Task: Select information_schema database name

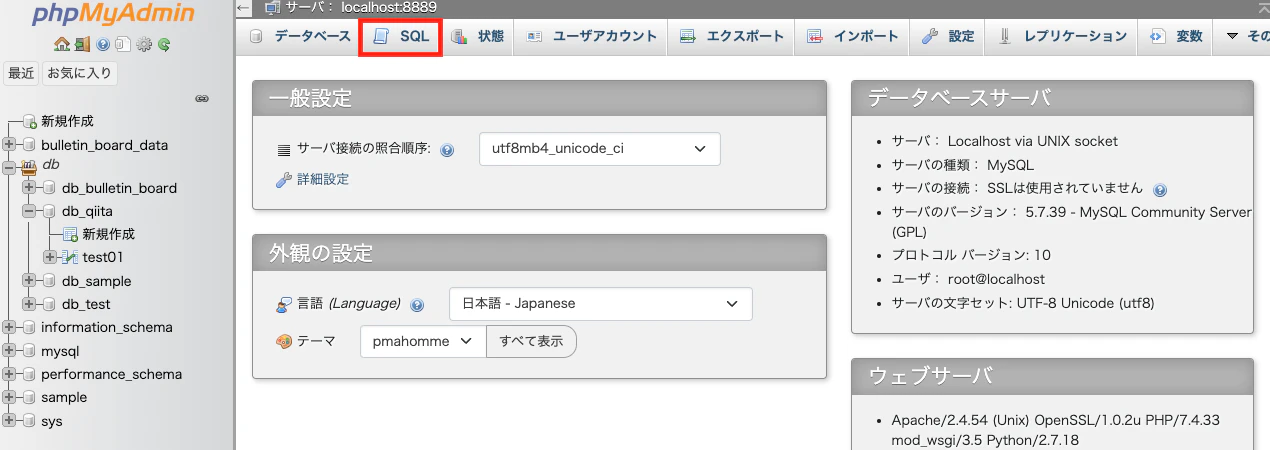Action: pyautogui.click(x=107, y=327)
